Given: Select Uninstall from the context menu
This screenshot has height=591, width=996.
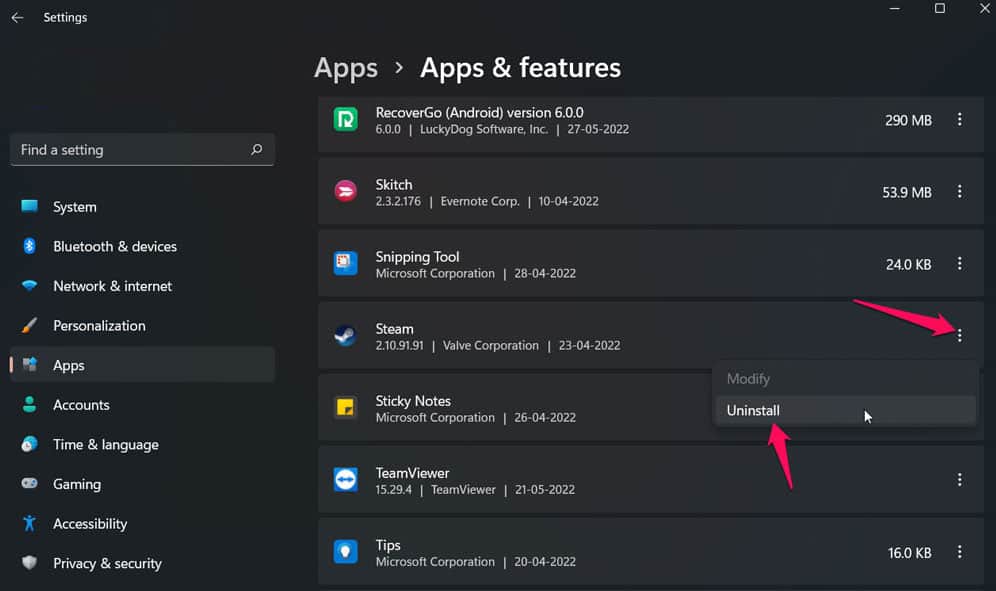Looking at the screenshot, I should (753, 410).
